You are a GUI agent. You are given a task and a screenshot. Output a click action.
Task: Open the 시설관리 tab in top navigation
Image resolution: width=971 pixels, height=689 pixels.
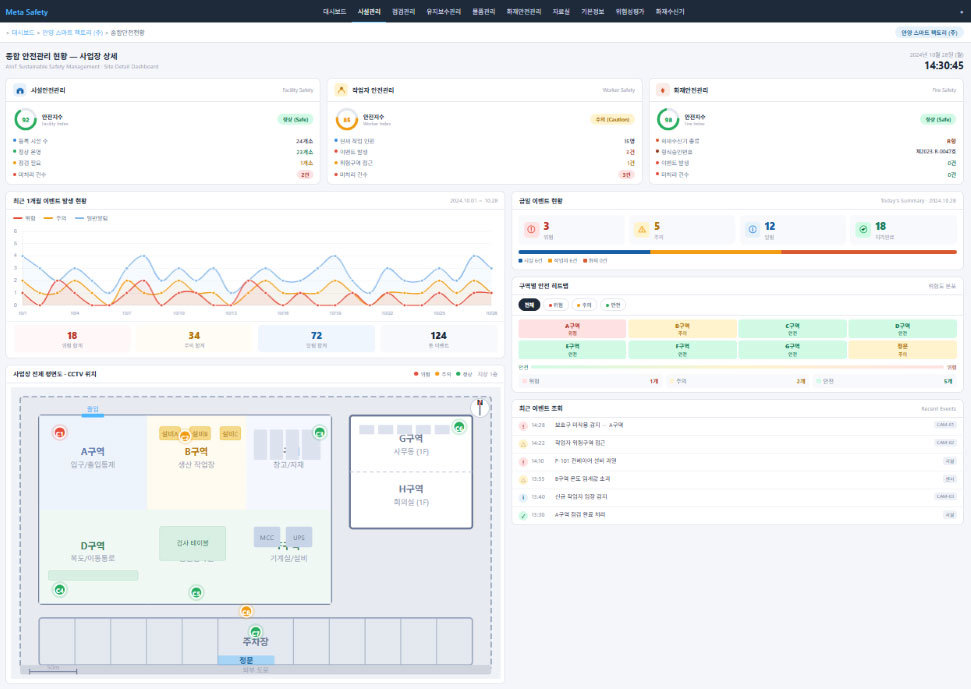click(x=369, y=12)
